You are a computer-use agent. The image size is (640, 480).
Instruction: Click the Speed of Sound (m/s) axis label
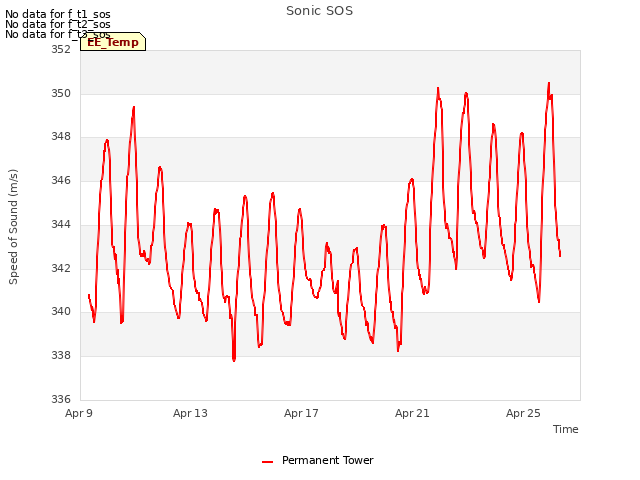(13, 227)
